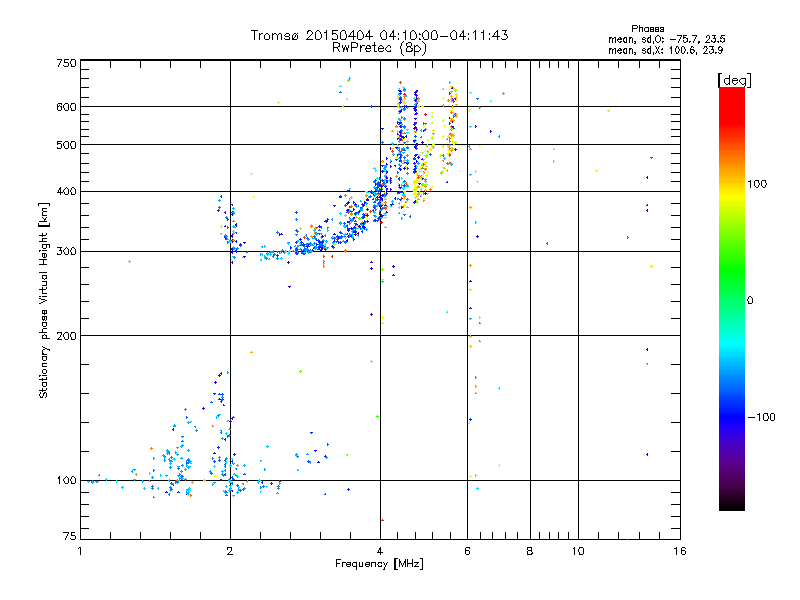
Task: Click the "8" MHz tick label on frequency axis
Action: point(530,551)
